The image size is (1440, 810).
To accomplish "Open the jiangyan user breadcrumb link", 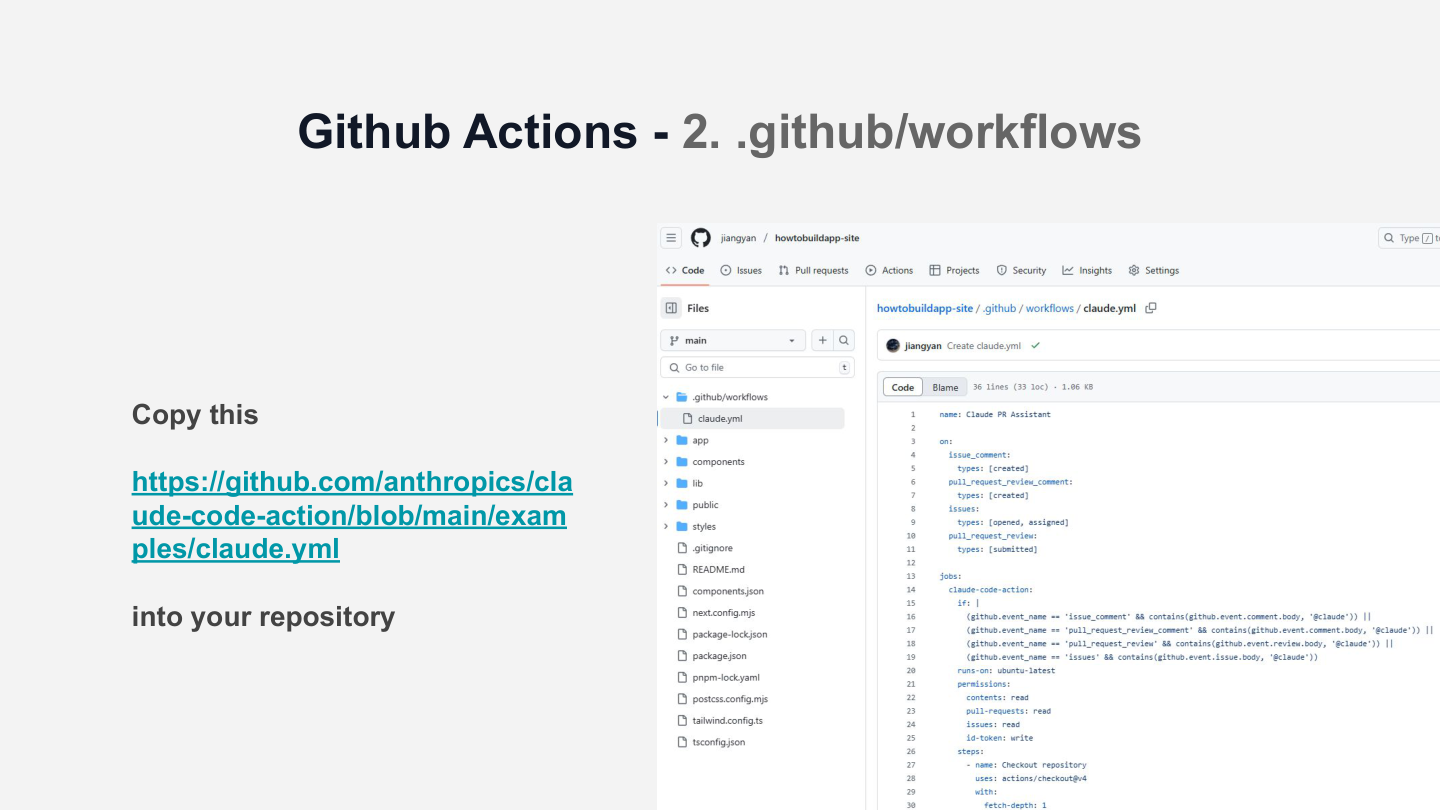I will (x=738, y=238).
